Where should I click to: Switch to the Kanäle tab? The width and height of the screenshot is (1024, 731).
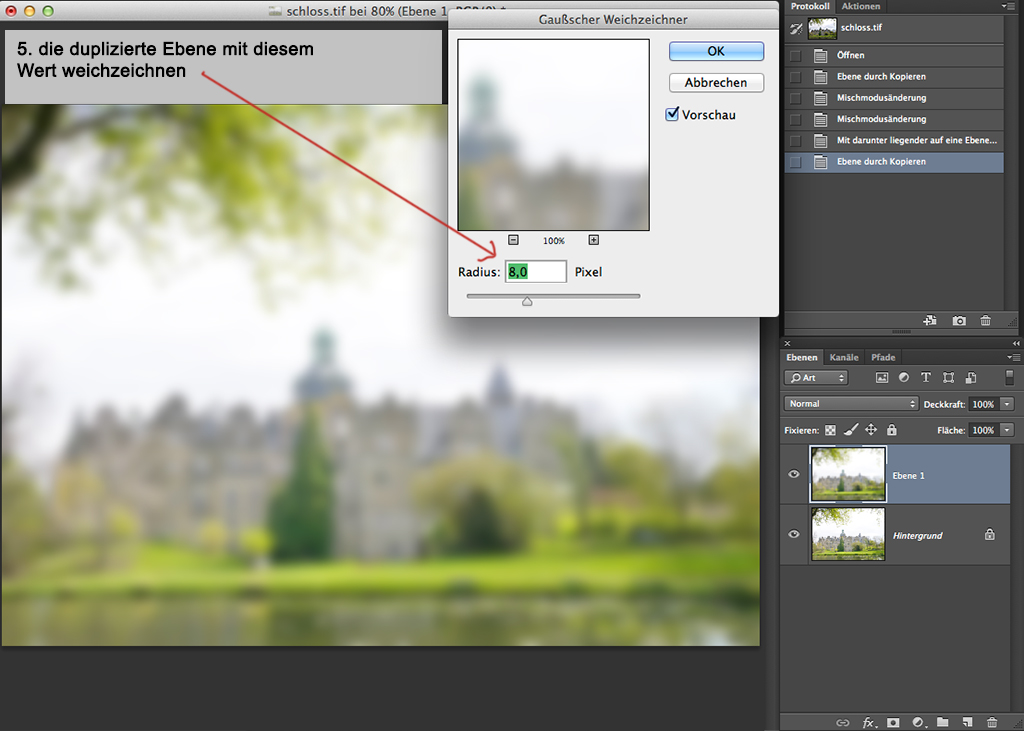[x=844, y=357]
